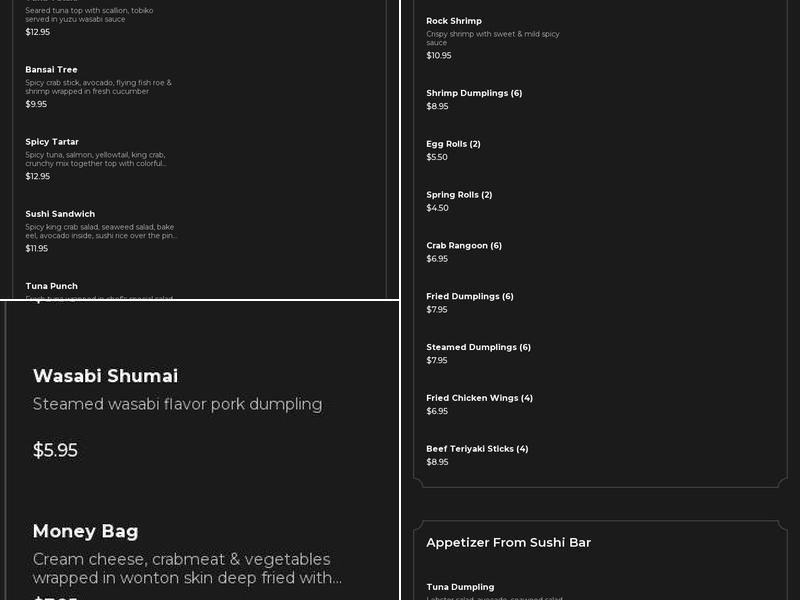Screen dimensions: 800x600
Task: Select Beef Teriyaki Sticks (4)
Action: pyautogui.click(x=477, y=449)
